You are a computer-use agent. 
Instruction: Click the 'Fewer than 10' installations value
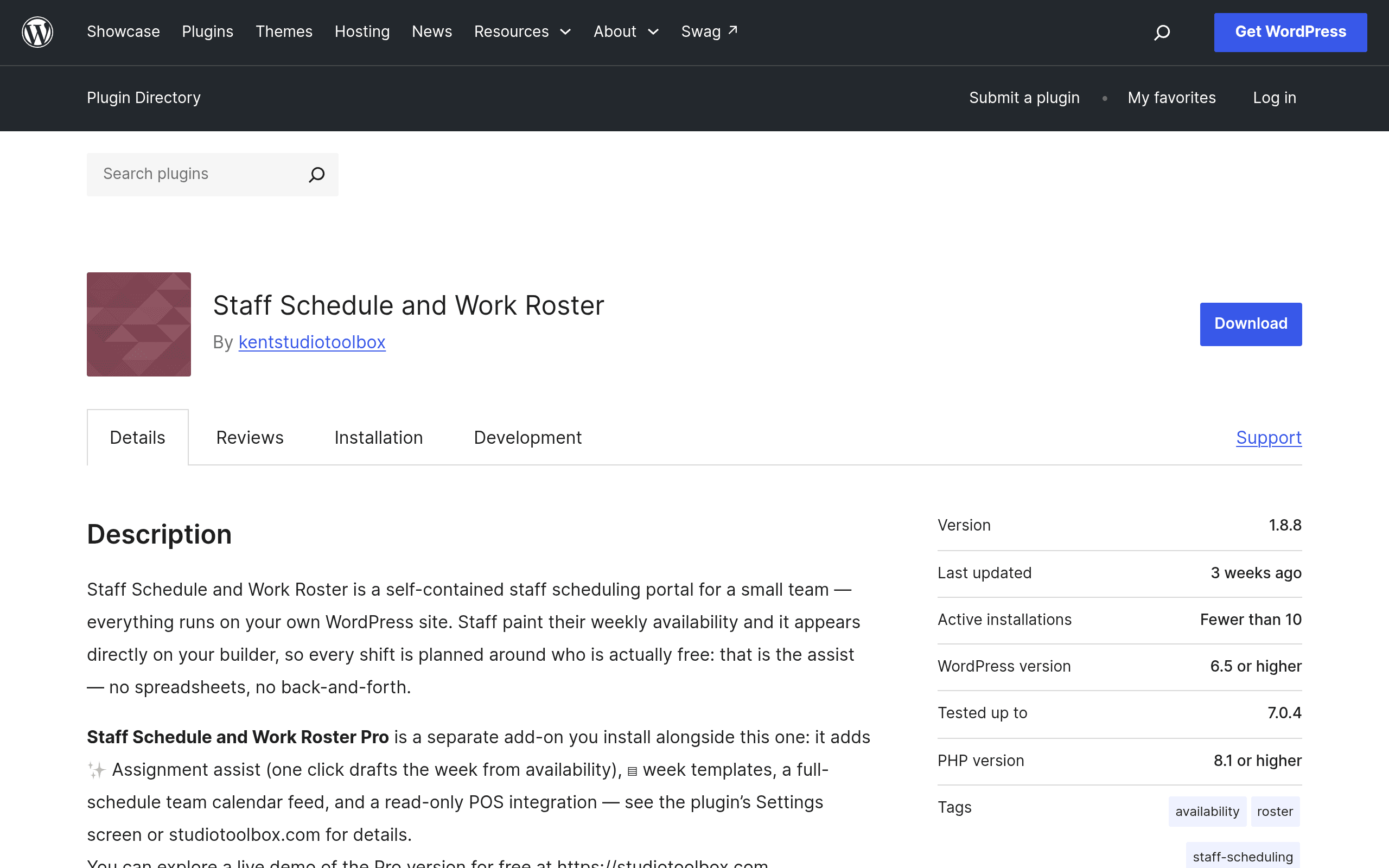(1251, 620)
